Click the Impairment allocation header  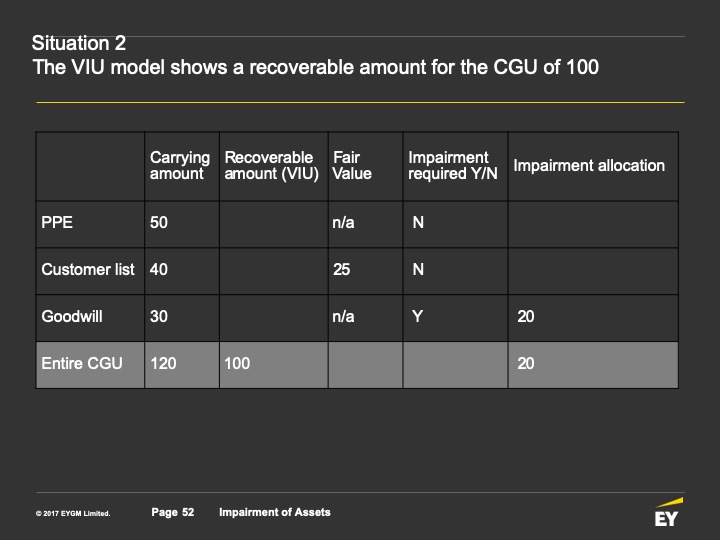[589, 165]
